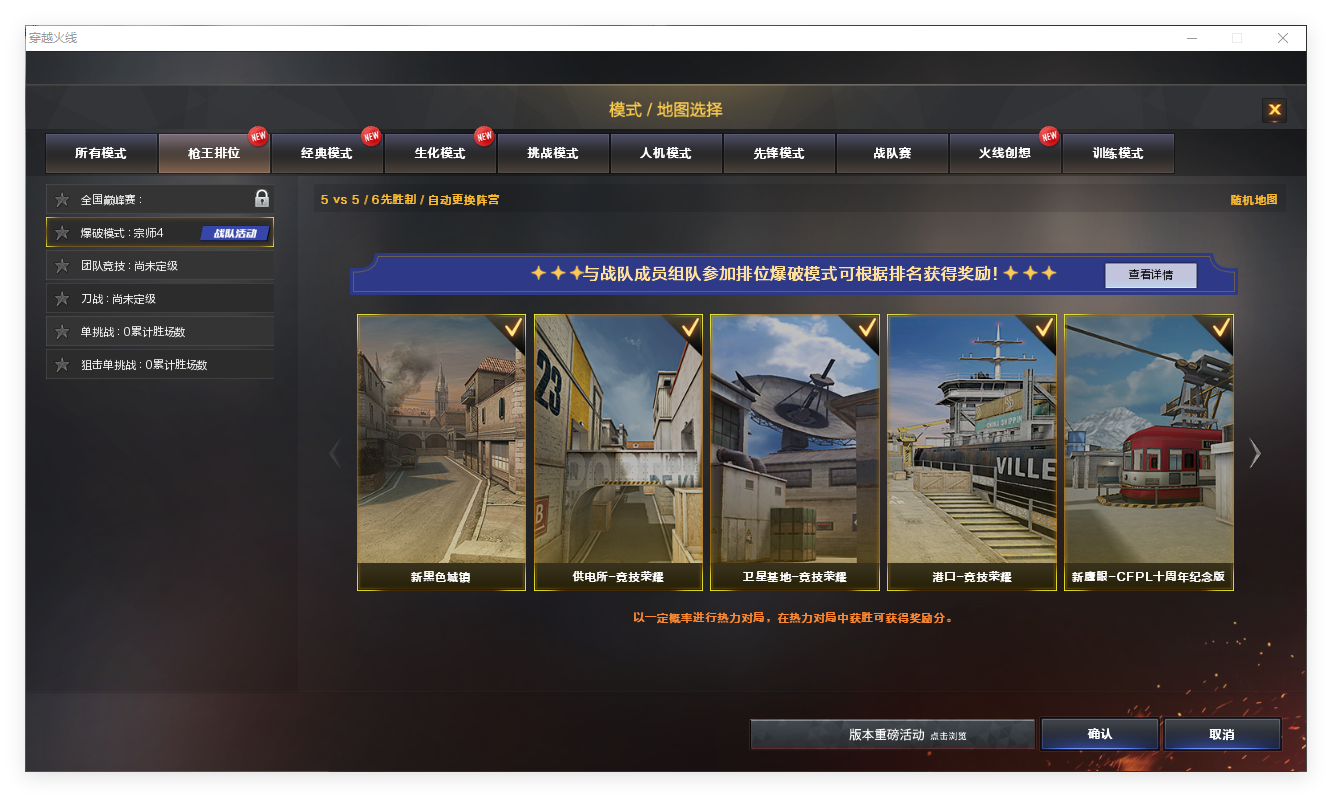Click the NEW badge on 火线创想 tab
Image resolution: width=1332 pixels, height=797 pixels.
coord(1048,137)
